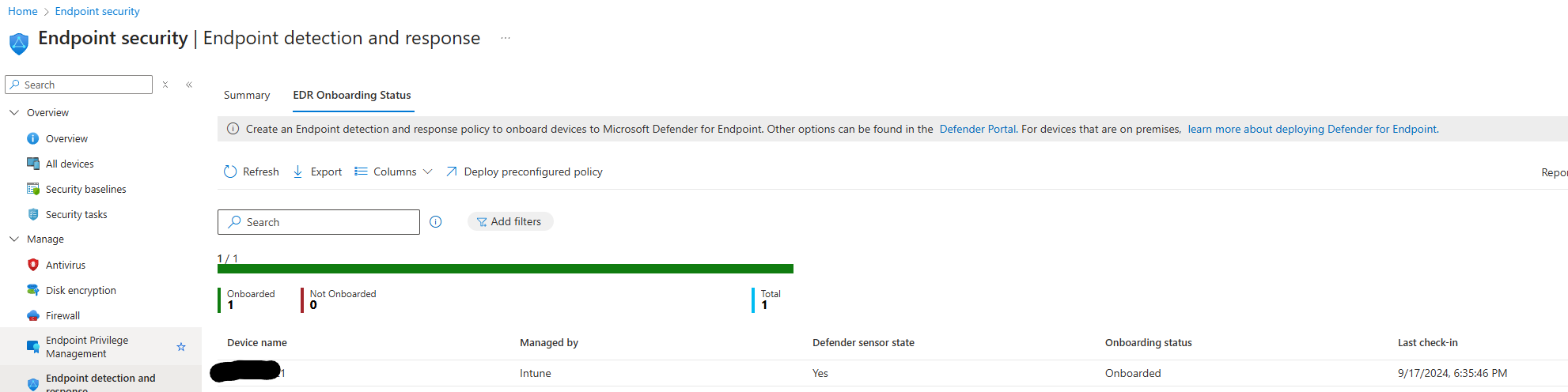Click the Not Onboarded count indicator

pos(339,300)
